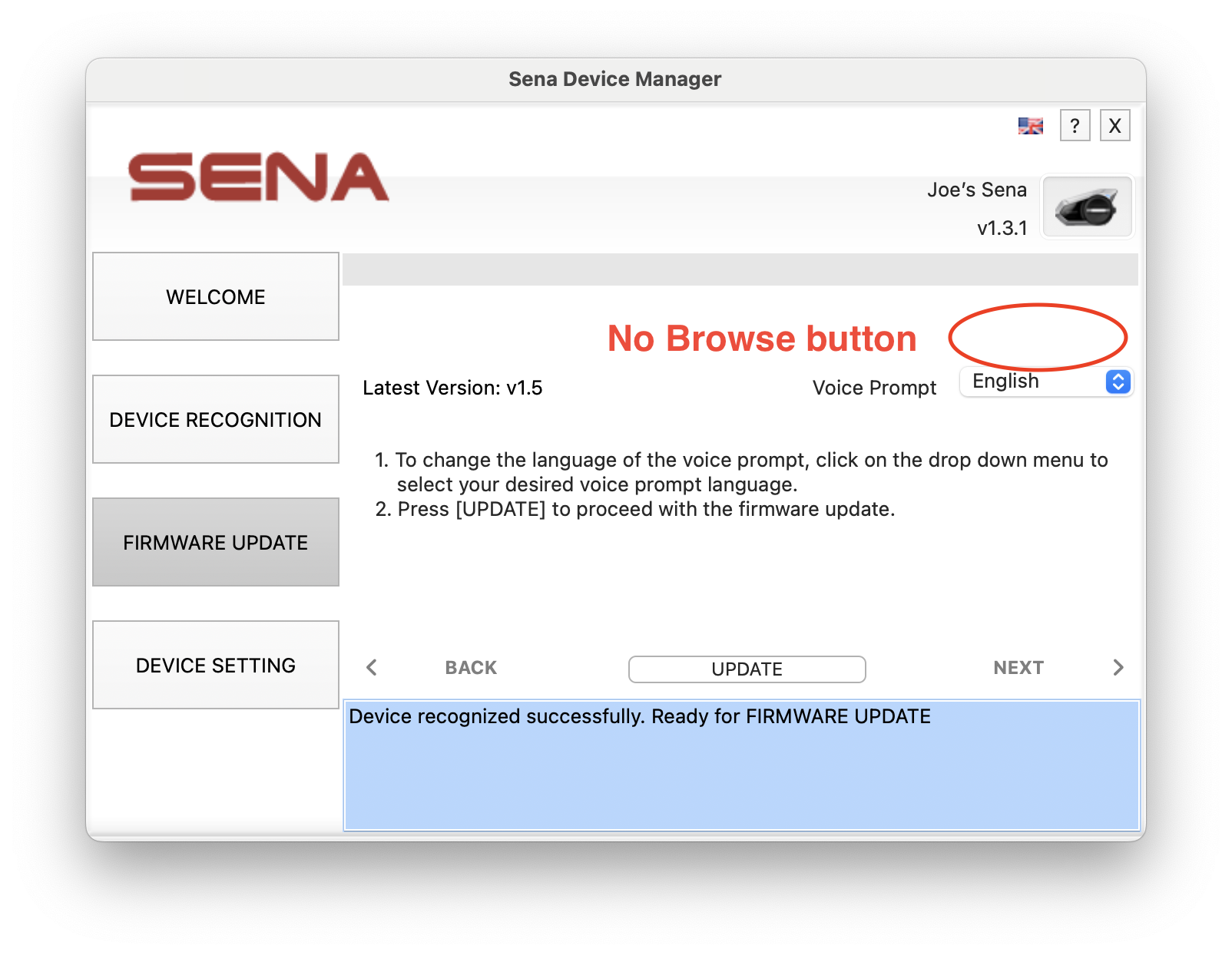
Task: Open the DEVICE SETTING section
Action: point(216,666)
